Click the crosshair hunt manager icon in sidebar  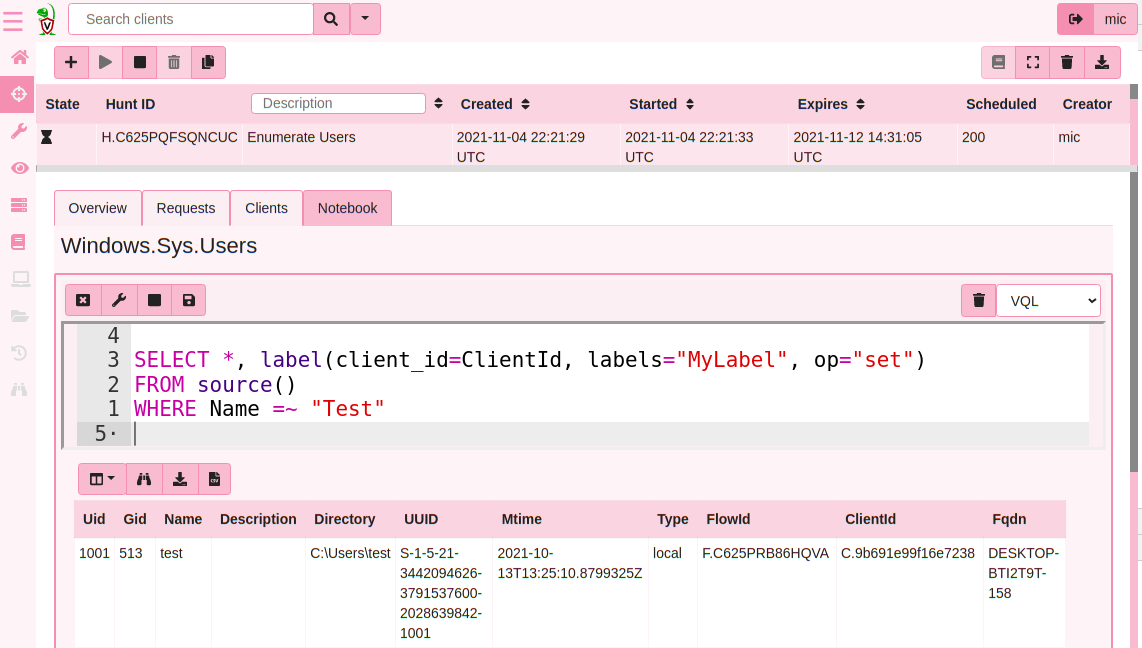click(x=18, y=95)
